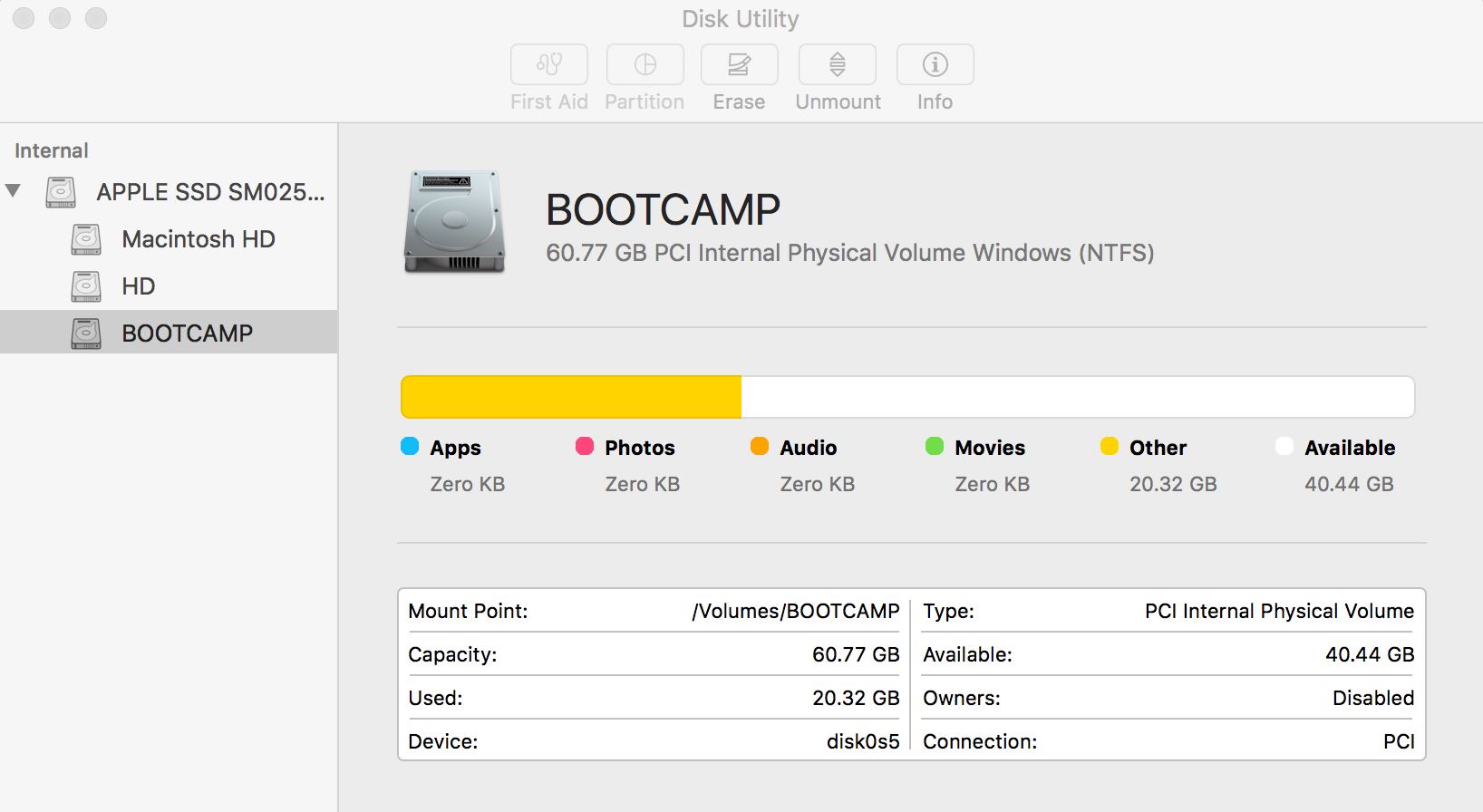This screenshot has width=1483, height=812.
Task: Click the 20.32 GB value under Other
Action: (1173, 484)
